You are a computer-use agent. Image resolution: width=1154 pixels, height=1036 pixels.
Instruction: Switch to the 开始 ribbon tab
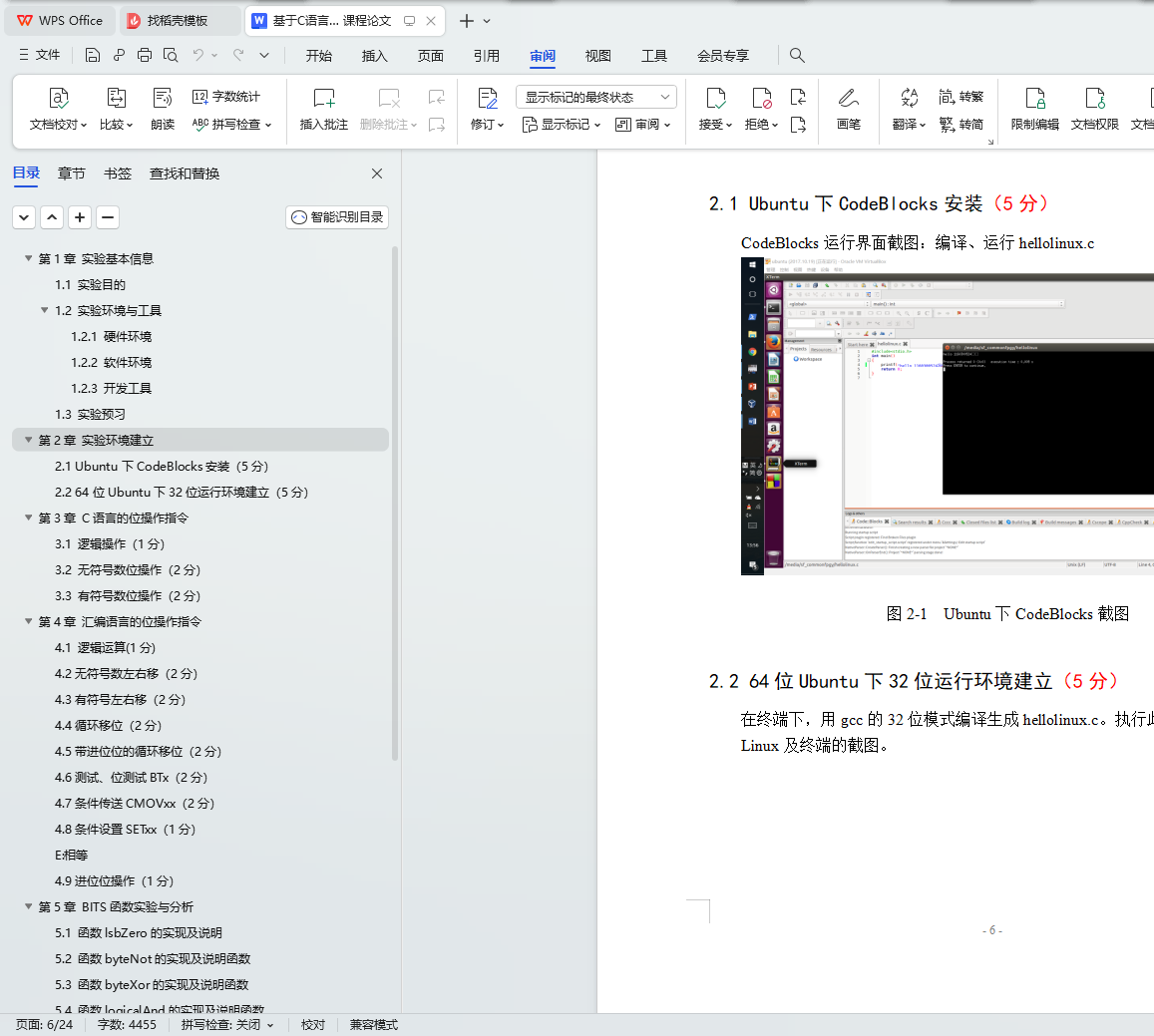point(319,56)
